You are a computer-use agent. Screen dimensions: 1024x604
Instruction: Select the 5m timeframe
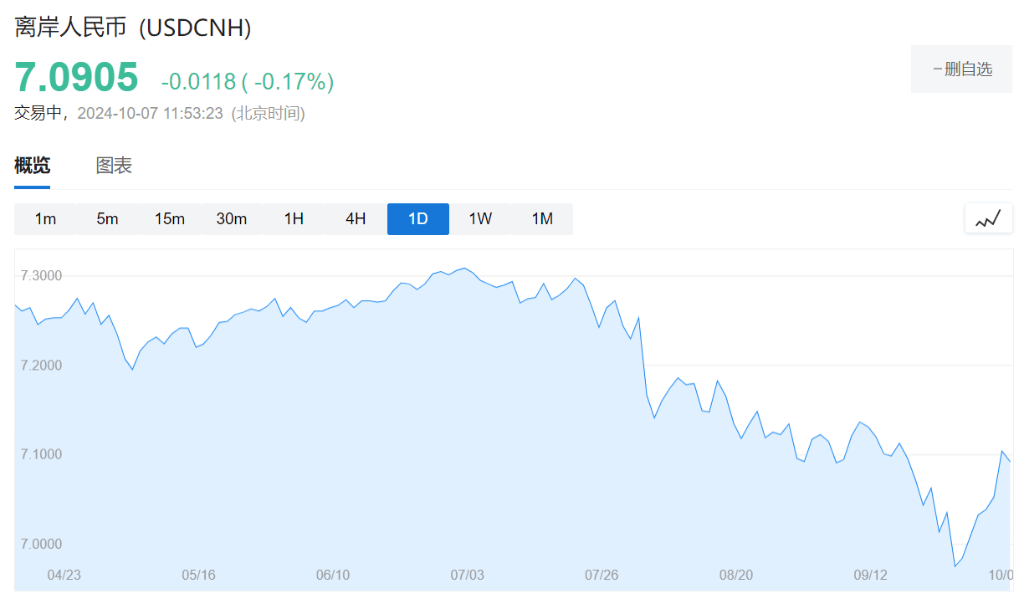[x=107, y=219]
